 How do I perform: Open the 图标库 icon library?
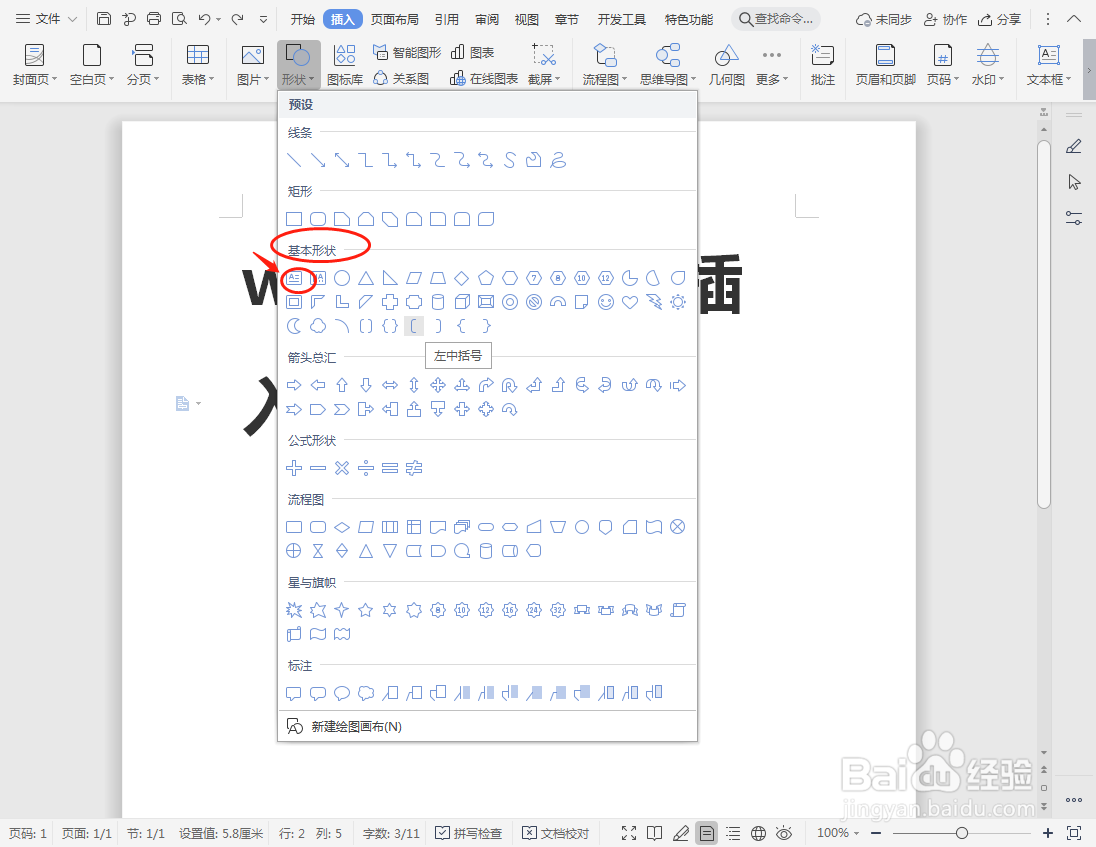coord(345,64)
